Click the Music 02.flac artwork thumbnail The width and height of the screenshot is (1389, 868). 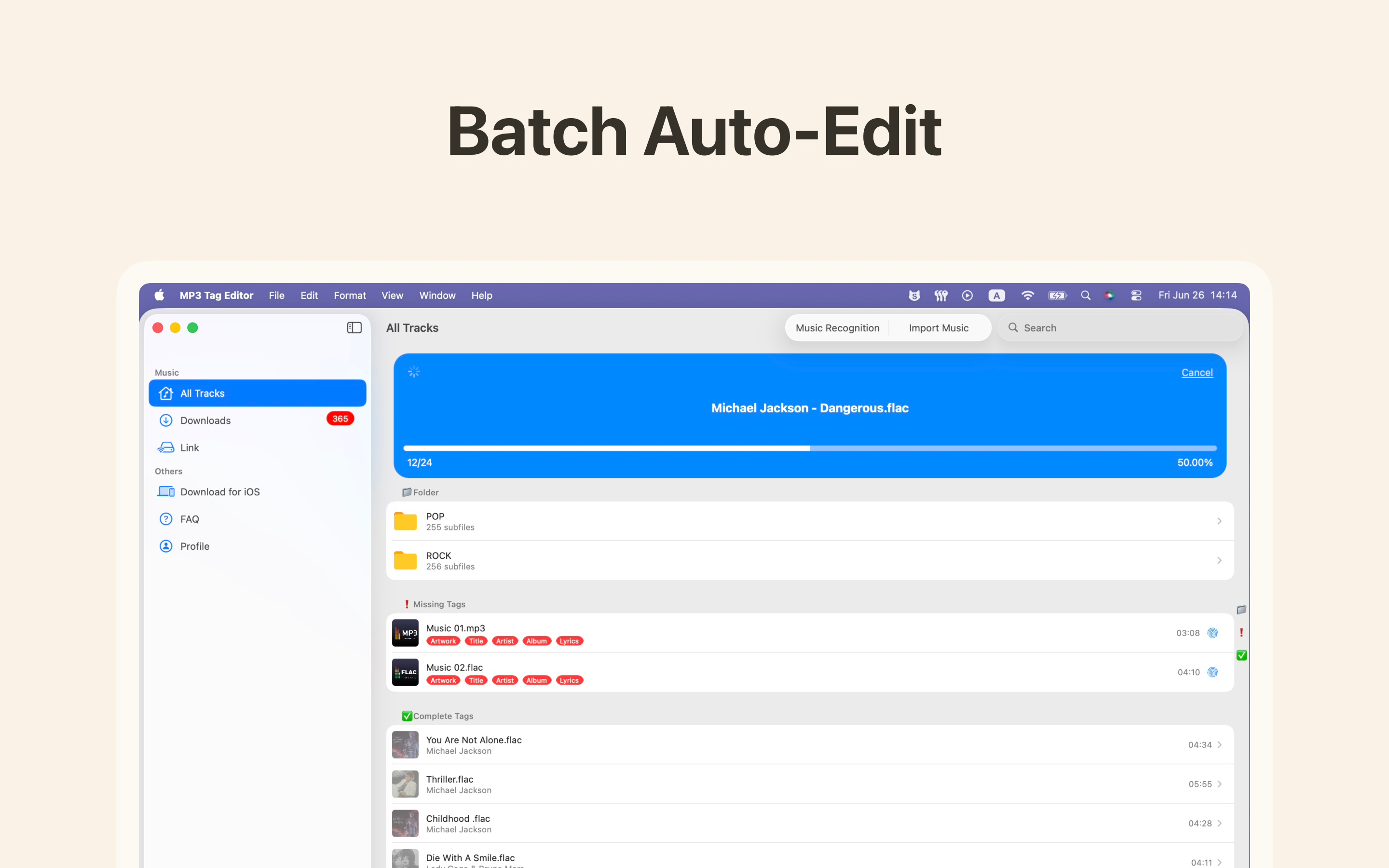[405, 672]
